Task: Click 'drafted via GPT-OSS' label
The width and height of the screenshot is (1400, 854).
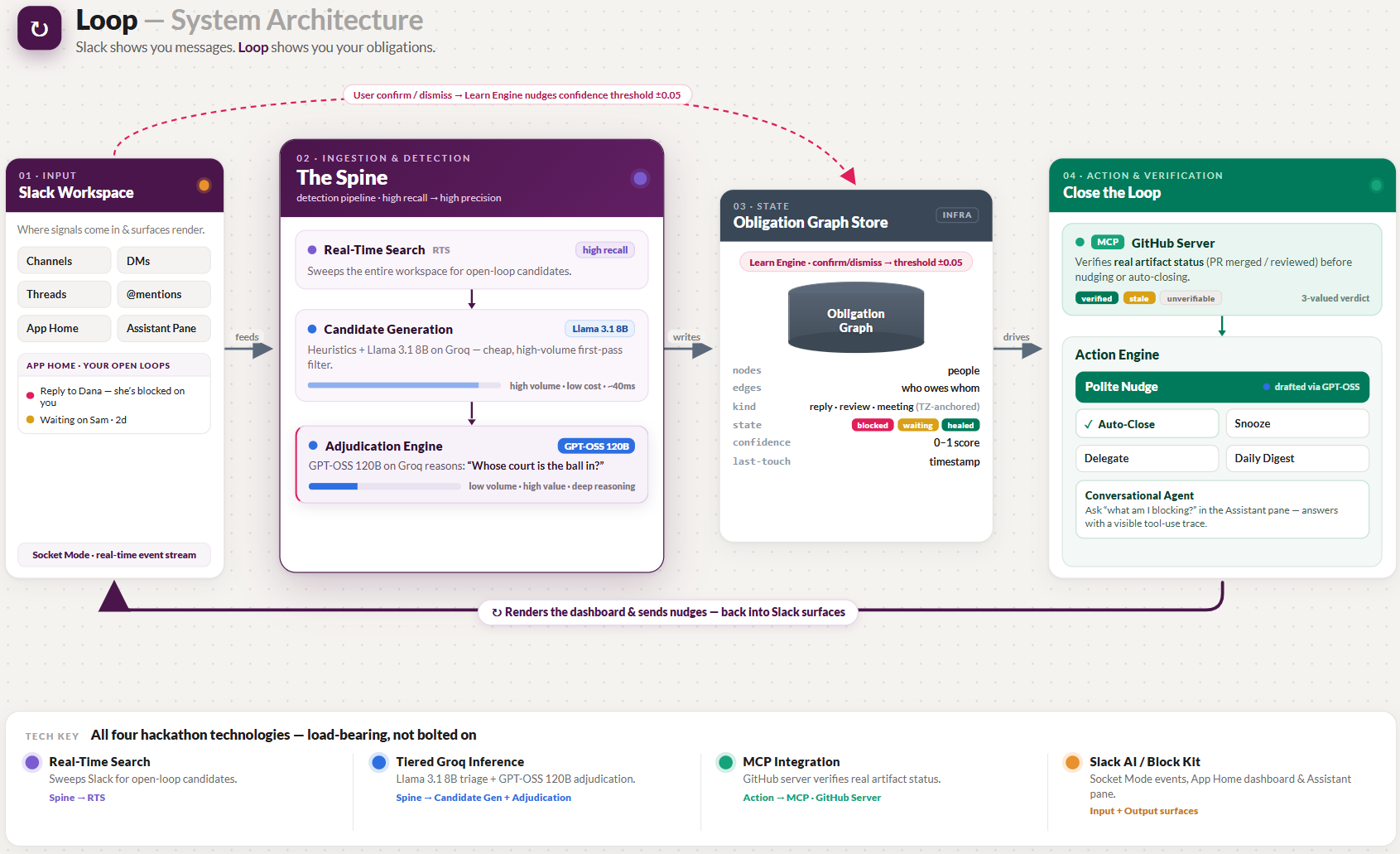Action: click(1311, 387)
